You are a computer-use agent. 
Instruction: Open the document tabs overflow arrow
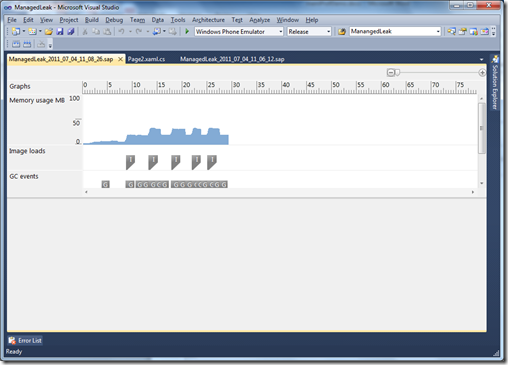481,59
